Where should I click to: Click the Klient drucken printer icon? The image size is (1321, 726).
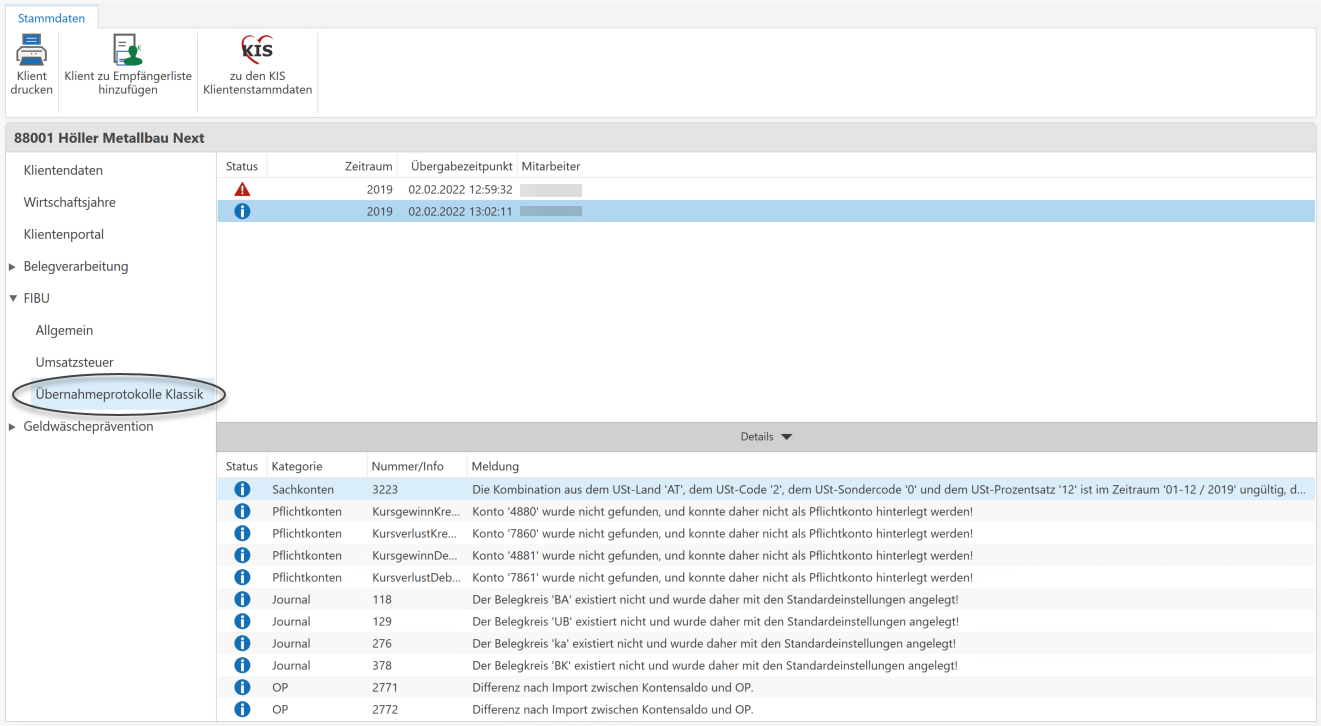32,50
